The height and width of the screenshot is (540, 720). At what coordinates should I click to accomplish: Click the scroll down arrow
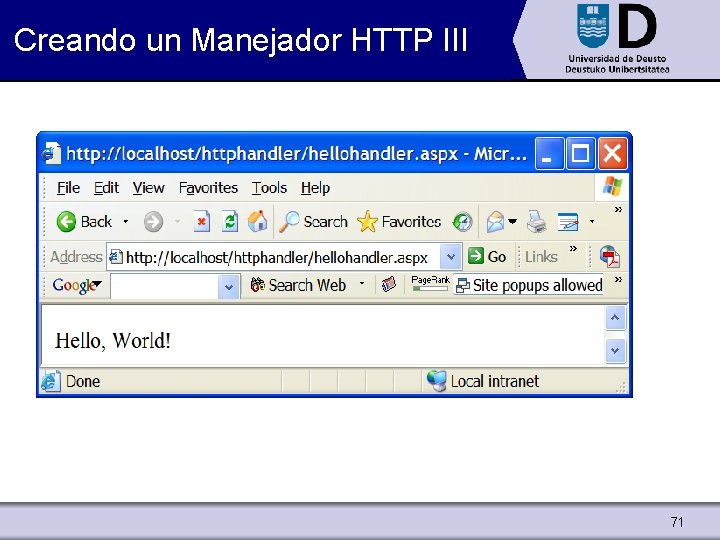pyautogui.click(x=615, y=351)
